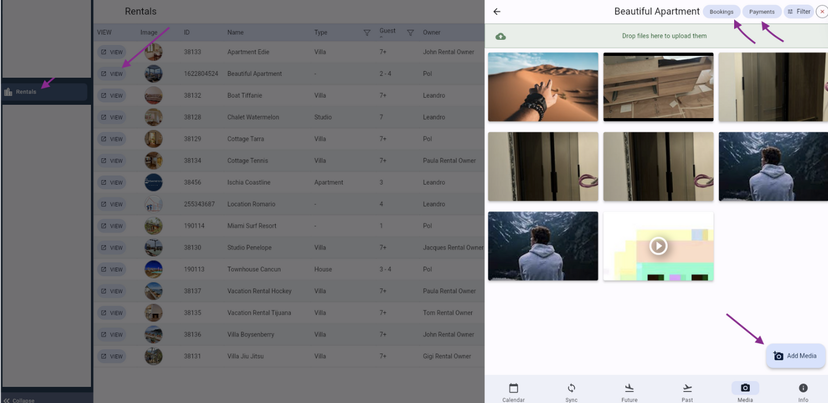This screenshot has height=403, width=828.
Task: Click VIEW for Location Romario
Action: [111, 204]
